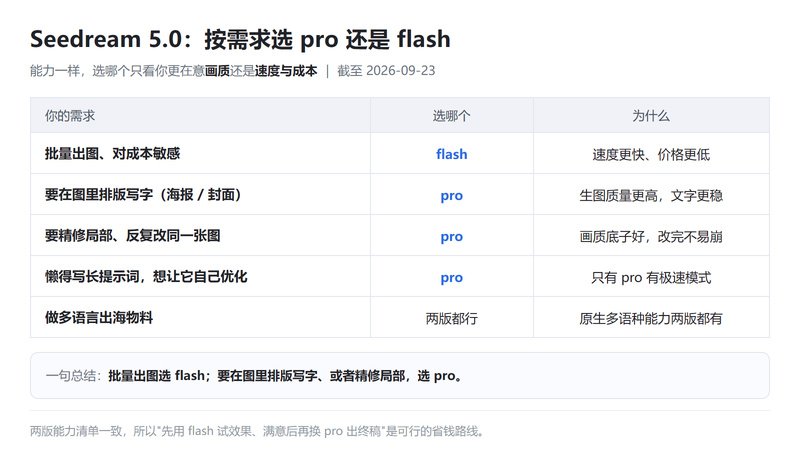Click the '为什么' column header
Screen dimensions: 800x462
[x=651, y=116]
